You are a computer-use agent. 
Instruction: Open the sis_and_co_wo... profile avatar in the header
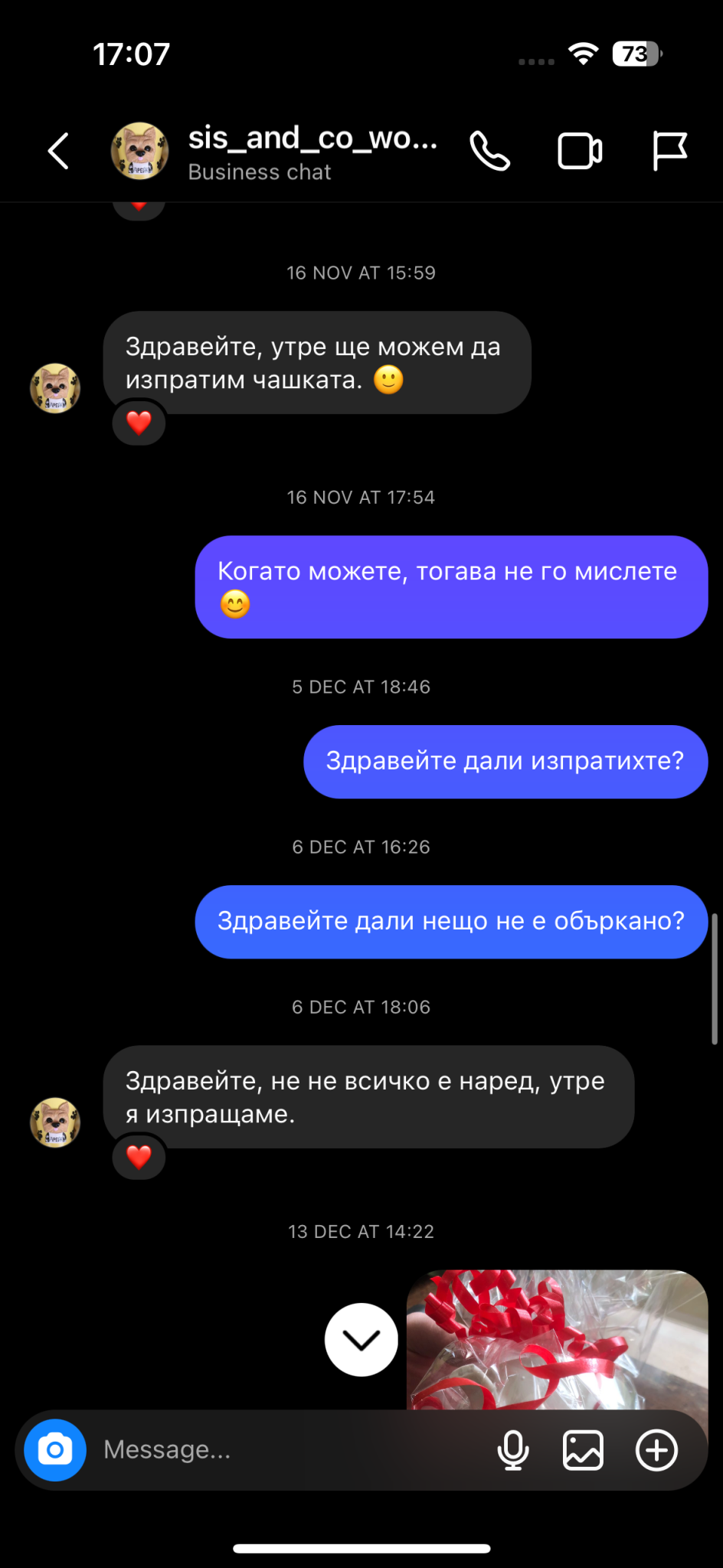click(140, 151)
